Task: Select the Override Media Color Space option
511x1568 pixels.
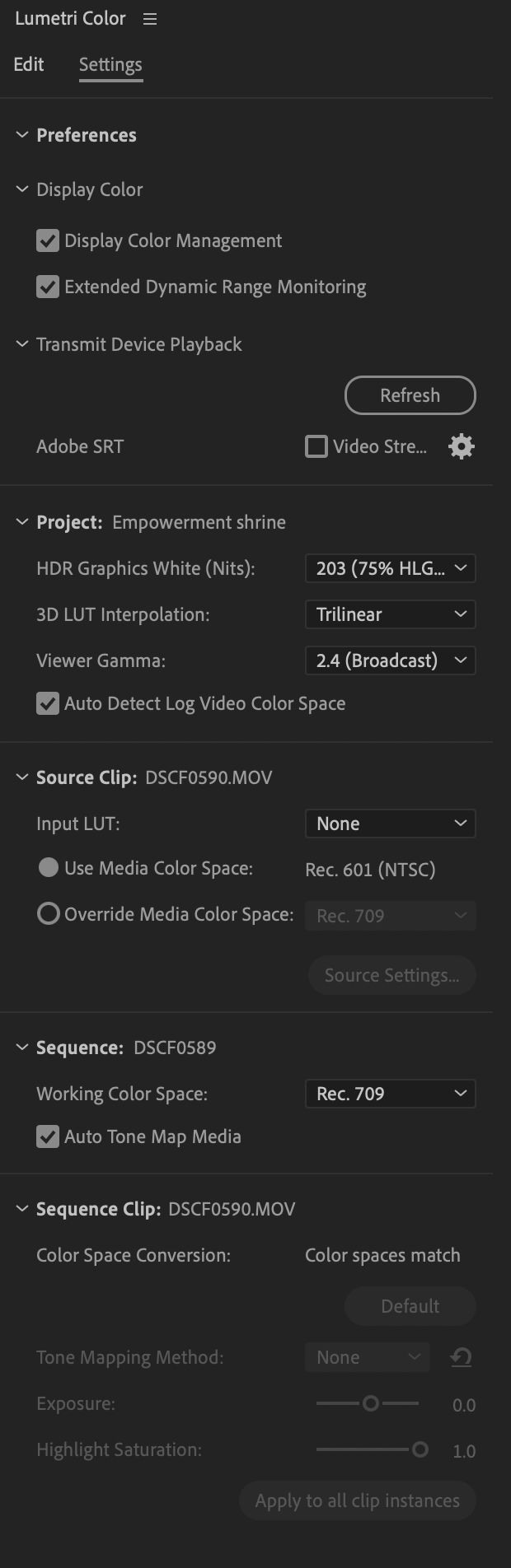Action: pos(48,913)
